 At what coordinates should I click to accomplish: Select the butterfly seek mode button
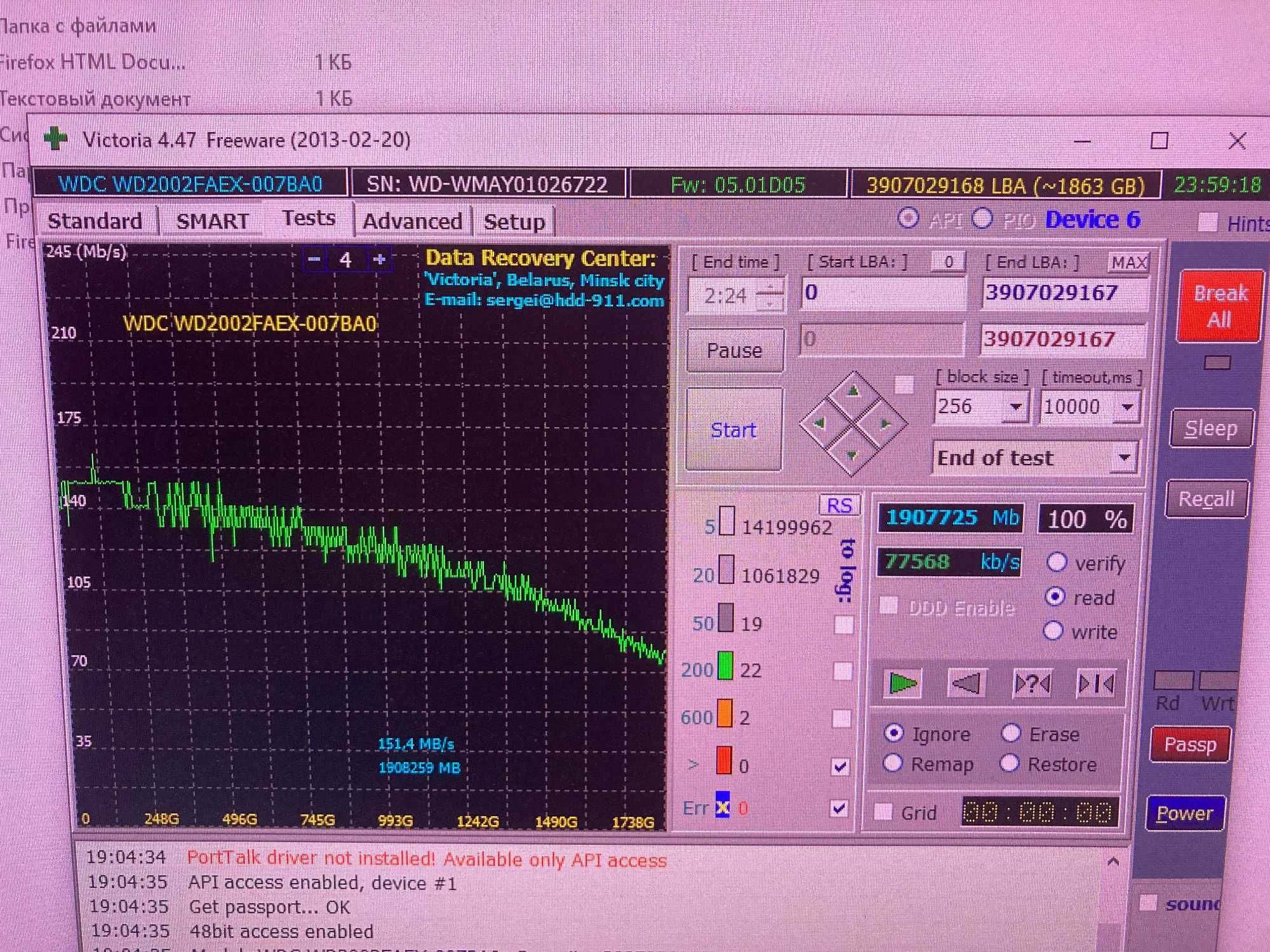(1096, 684)
